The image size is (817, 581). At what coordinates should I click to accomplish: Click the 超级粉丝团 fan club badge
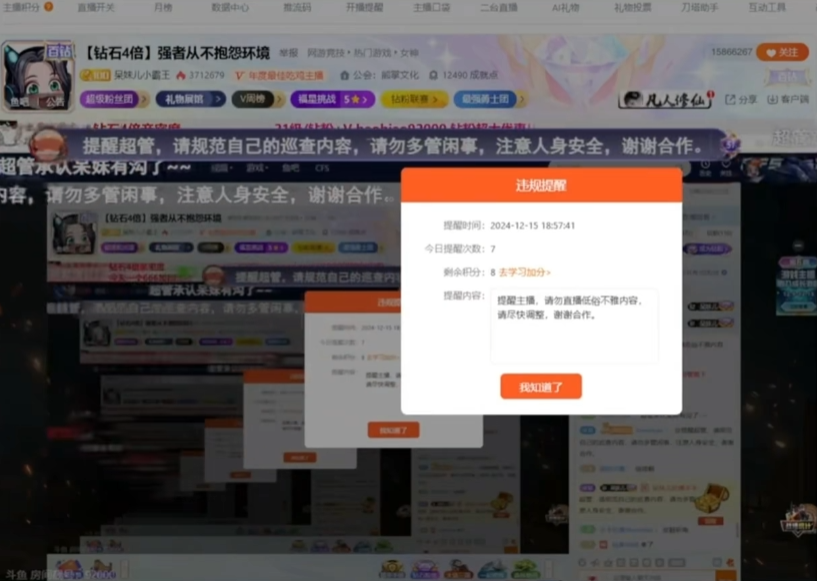[110, 99]
